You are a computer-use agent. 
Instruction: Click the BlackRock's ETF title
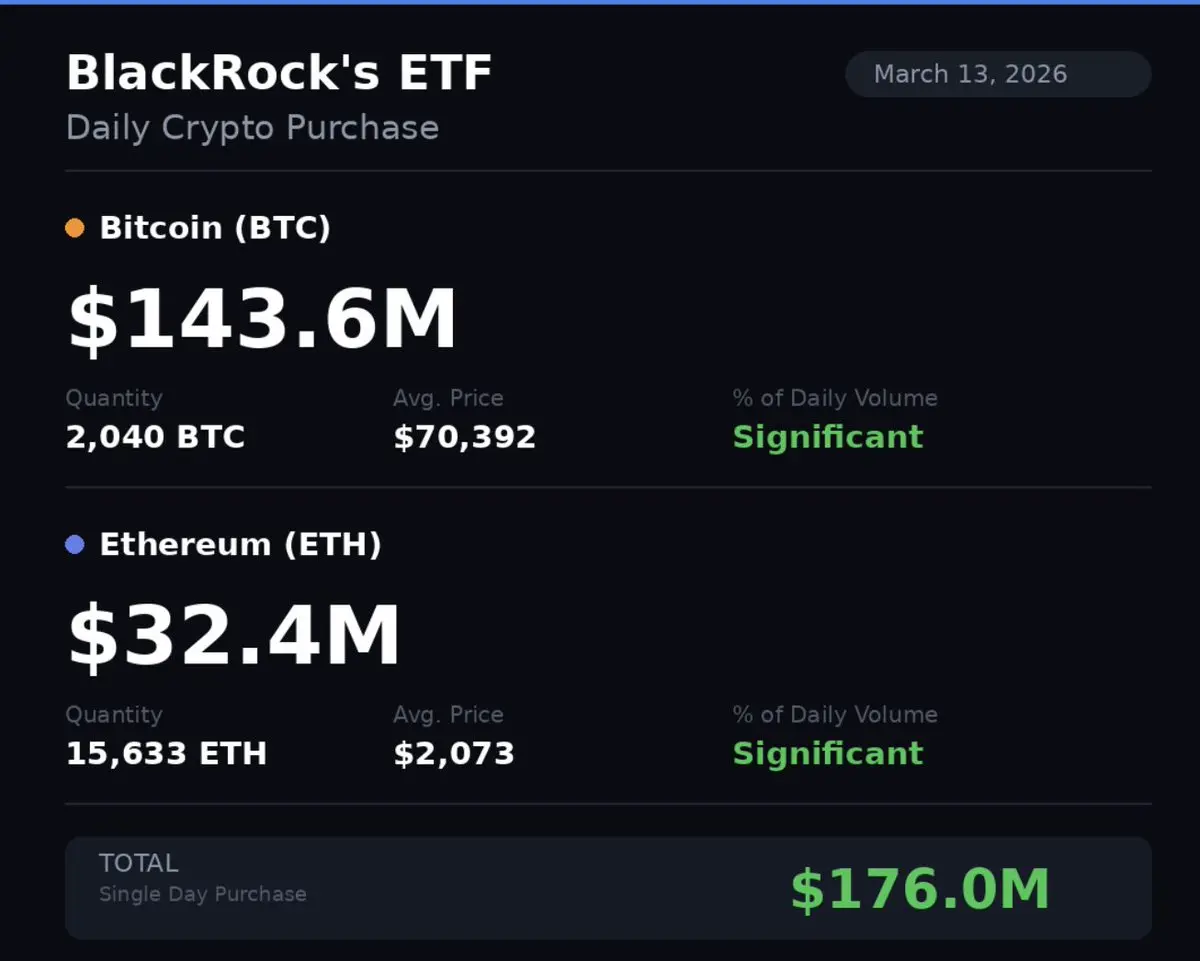coord(279,74)
